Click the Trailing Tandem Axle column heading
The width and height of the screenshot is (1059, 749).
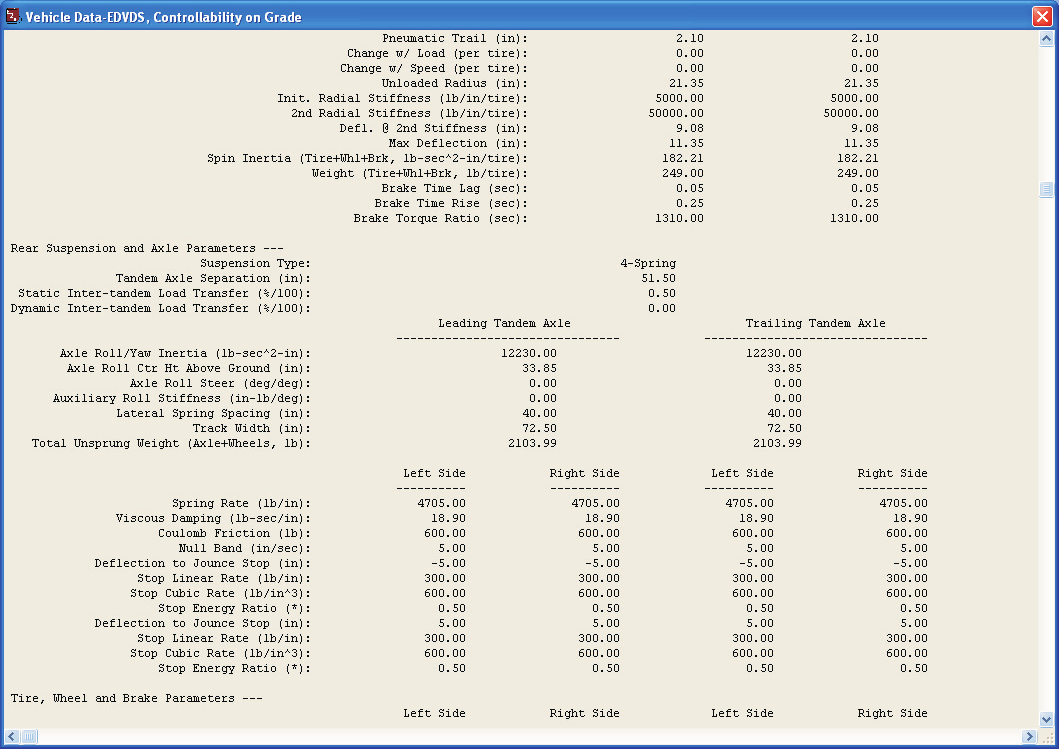point(815,324)
